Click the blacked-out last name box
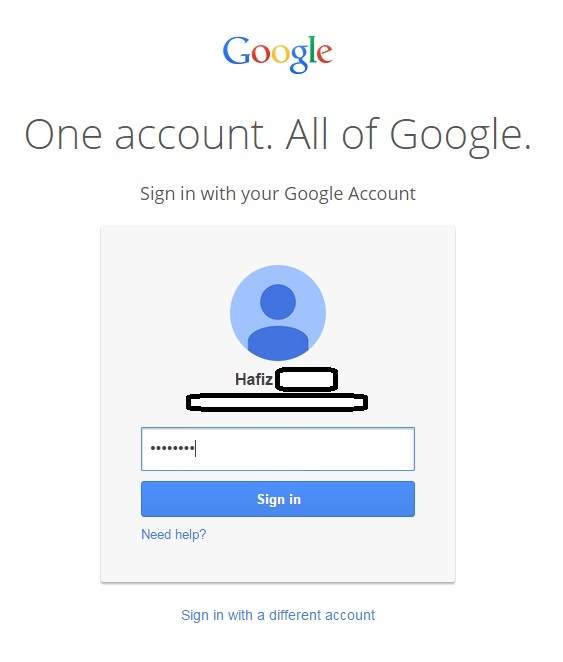 point(306,380)
